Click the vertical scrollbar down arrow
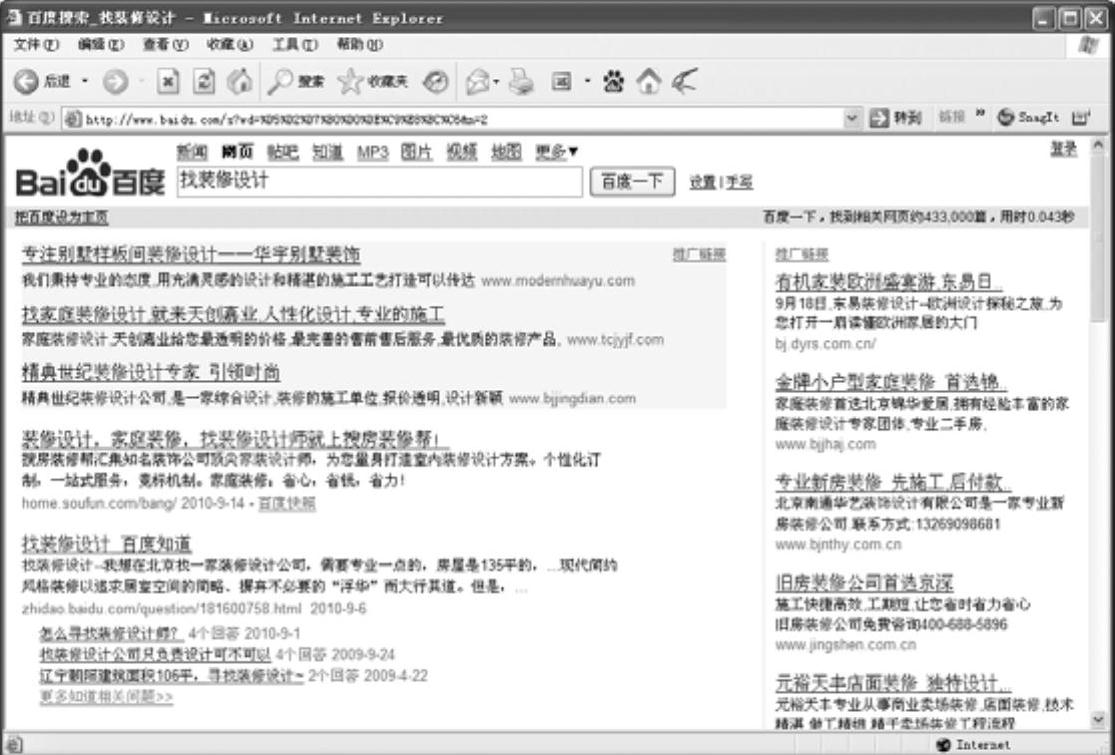Image resolution: width=1115 pixels, height=755 pixels. 1098,720
